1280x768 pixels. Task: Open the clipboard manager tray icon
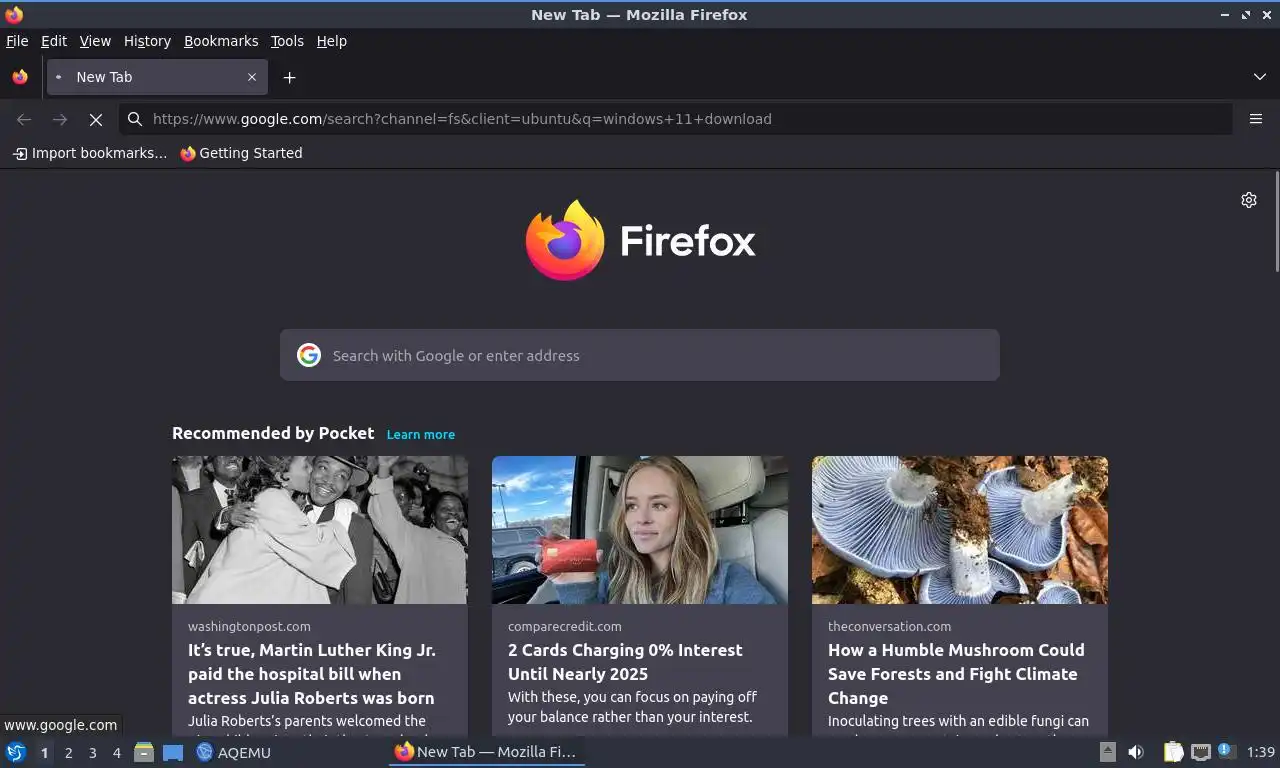pyautogui.click(x=1174, y=752)
